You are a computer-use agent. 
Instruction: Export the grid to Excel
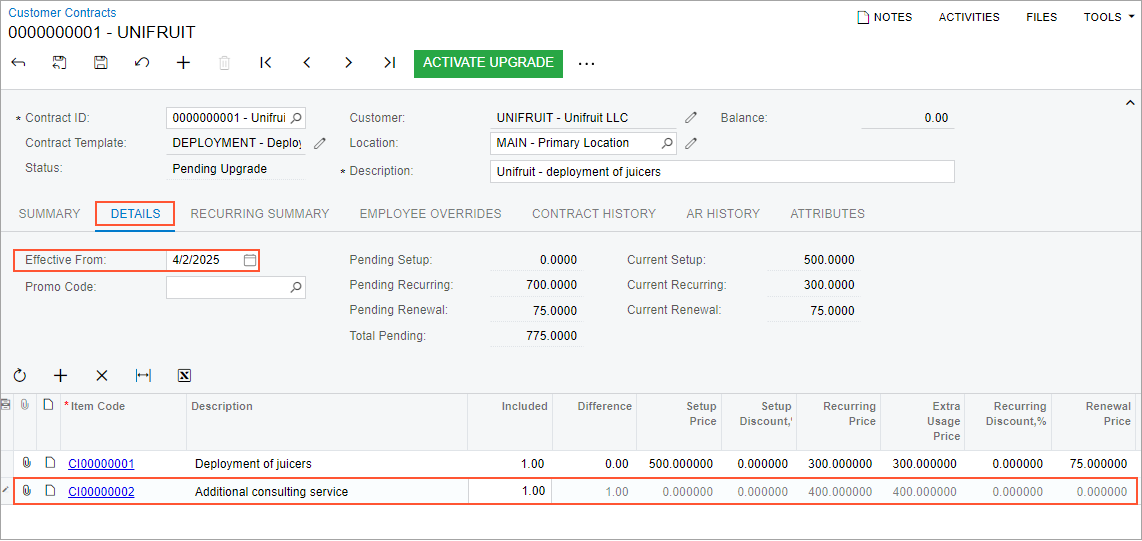[x=184, y=376]
